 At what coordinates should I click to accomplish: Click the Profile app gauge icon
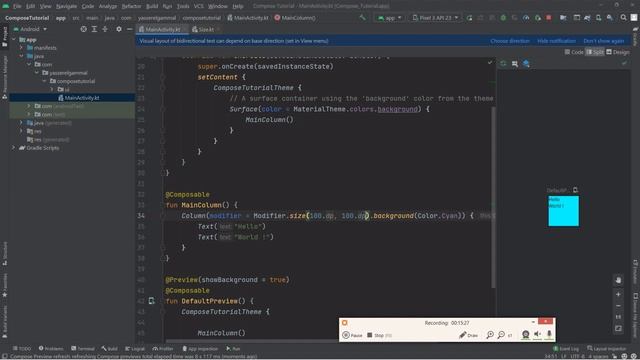pyautogui.click(x=526, y=18)
